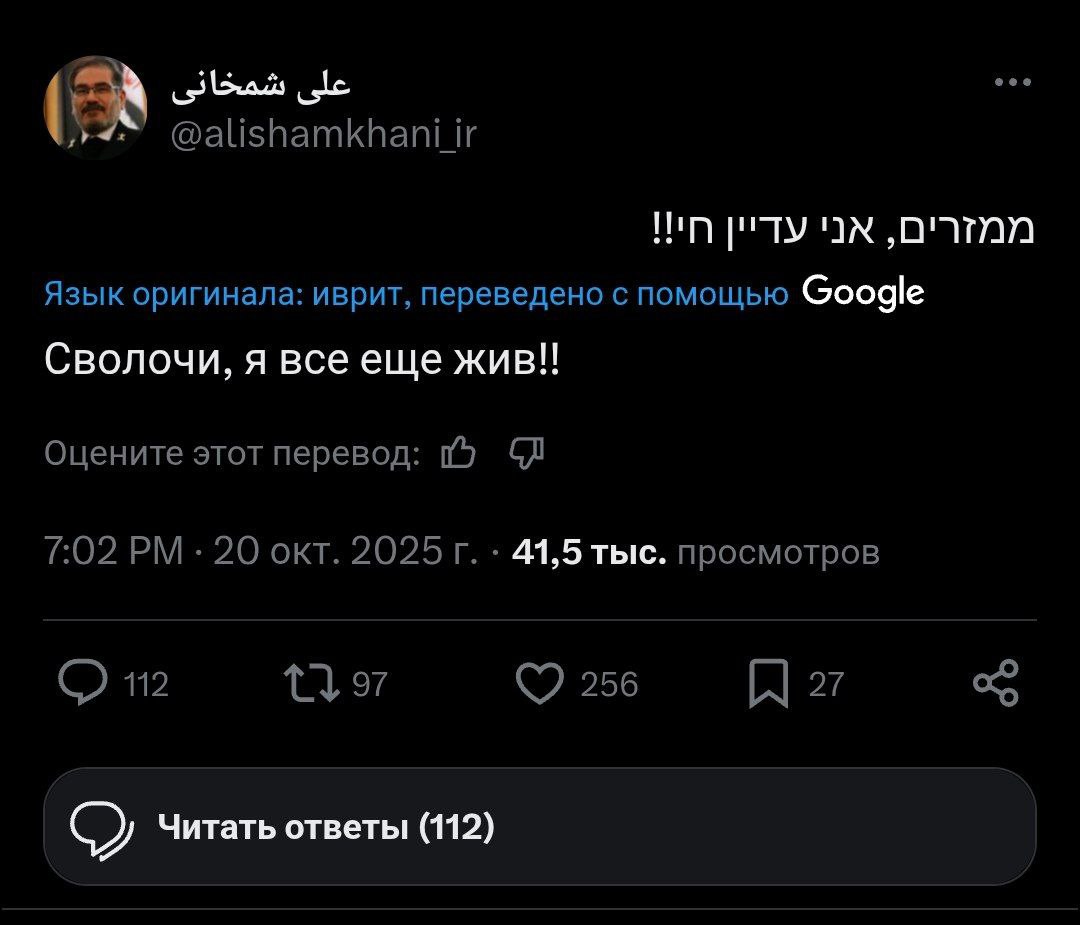
Task: Click the 7:02 PM post timestamp
Action: 114,552
